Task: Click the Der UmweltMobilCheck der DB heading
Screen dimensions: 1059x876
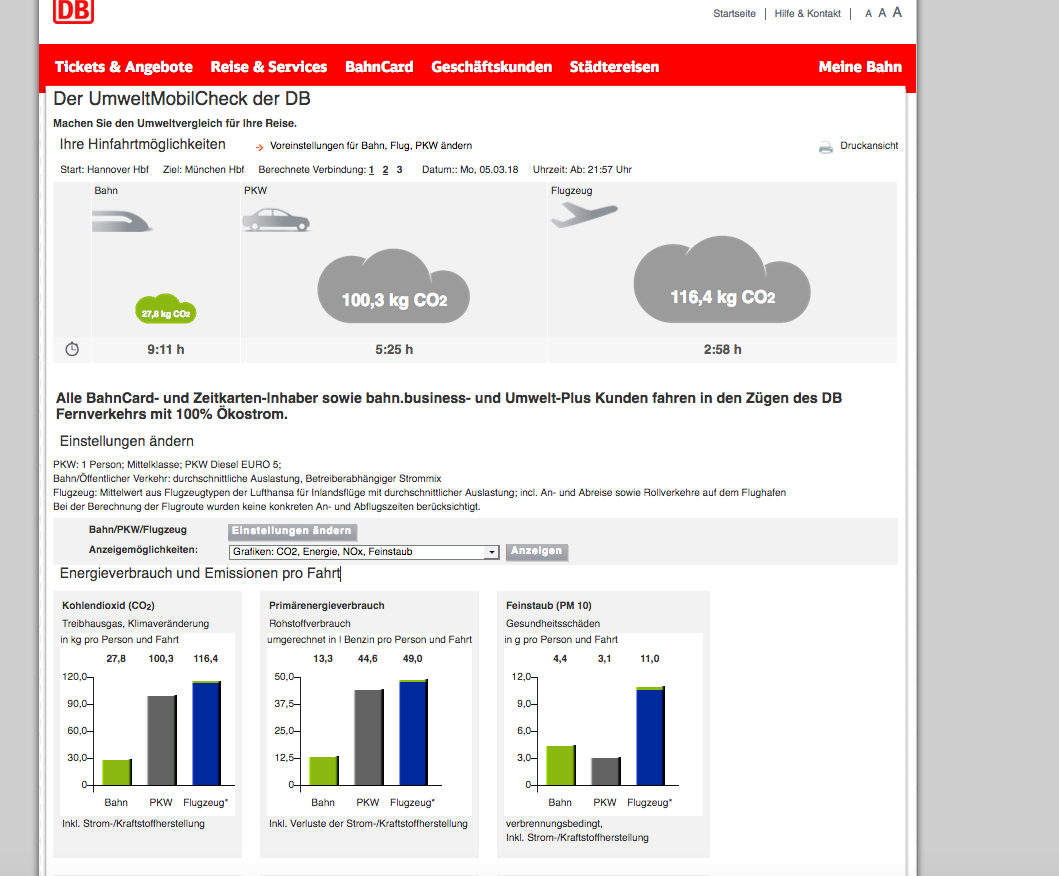Action: tap(182, 99)
